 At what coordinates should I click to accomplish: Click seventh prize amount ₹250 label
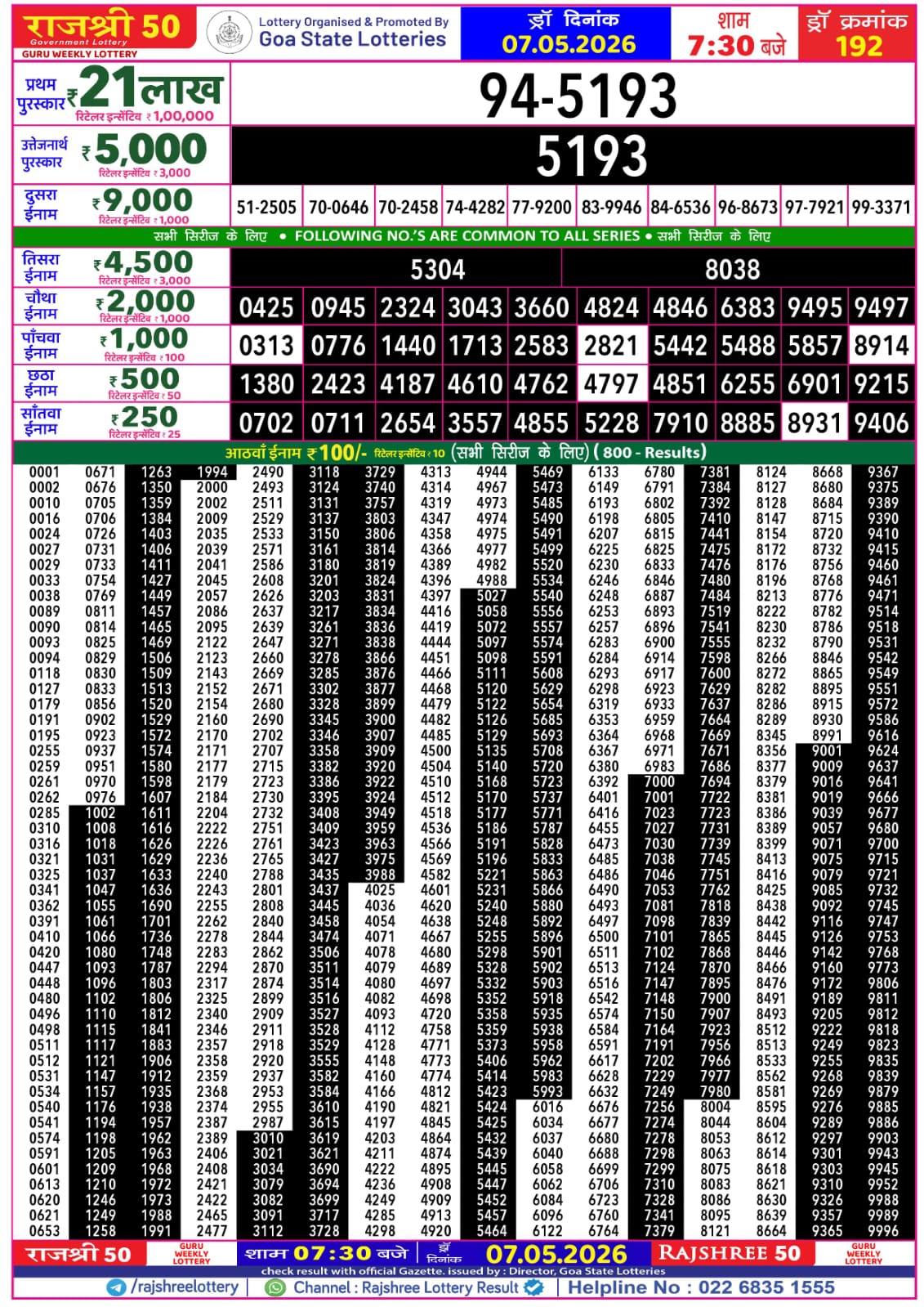(145, 417)
